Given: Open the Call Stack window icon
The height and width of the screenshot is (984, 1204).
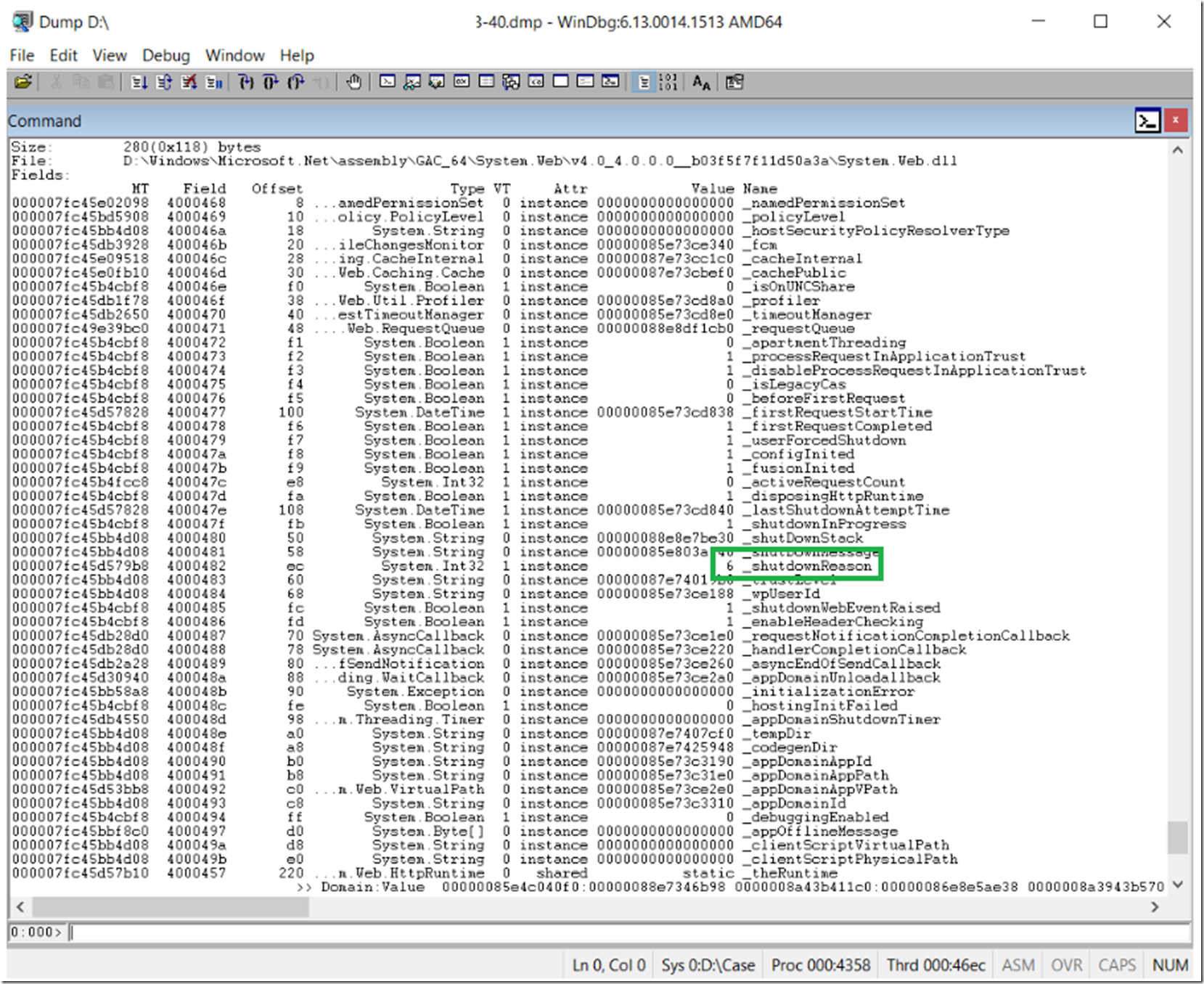Looking at the screenshot, I should click(511, 81).
